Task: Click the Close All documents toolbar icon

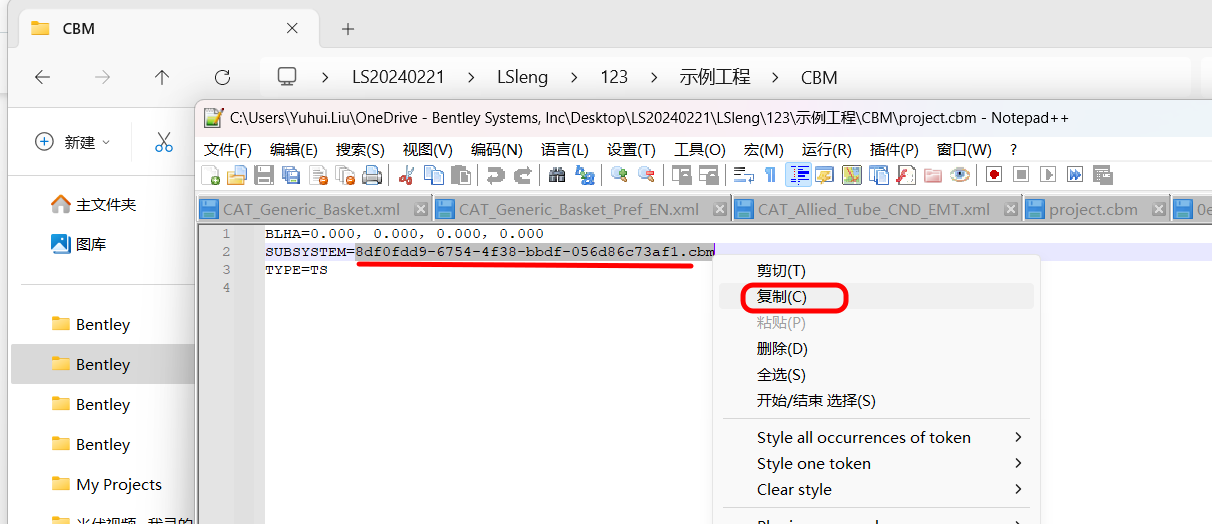Action: pyautogui.click(x=345, y=175)
